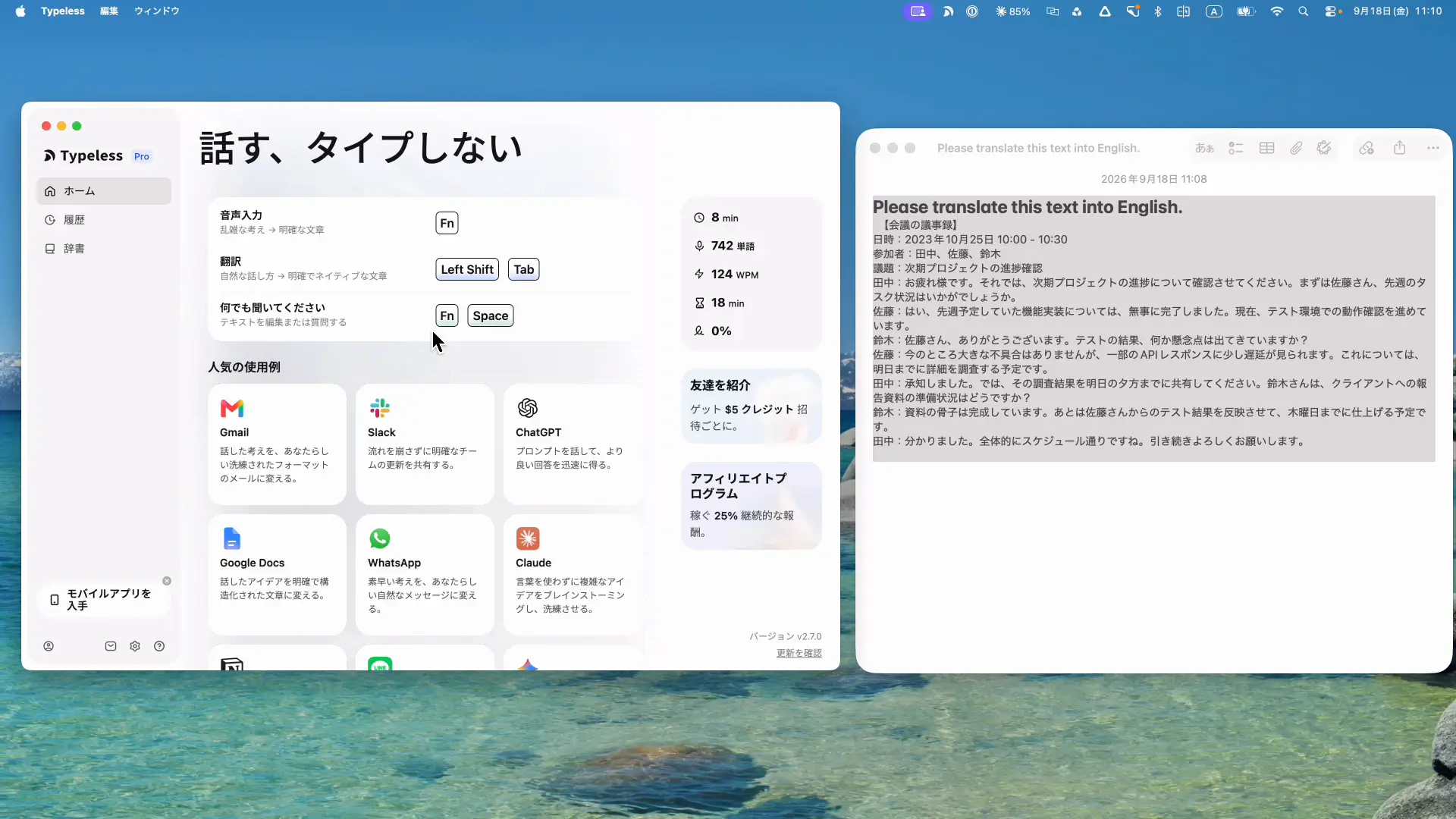Click the Typeless Pro badge

click(142, 156)
